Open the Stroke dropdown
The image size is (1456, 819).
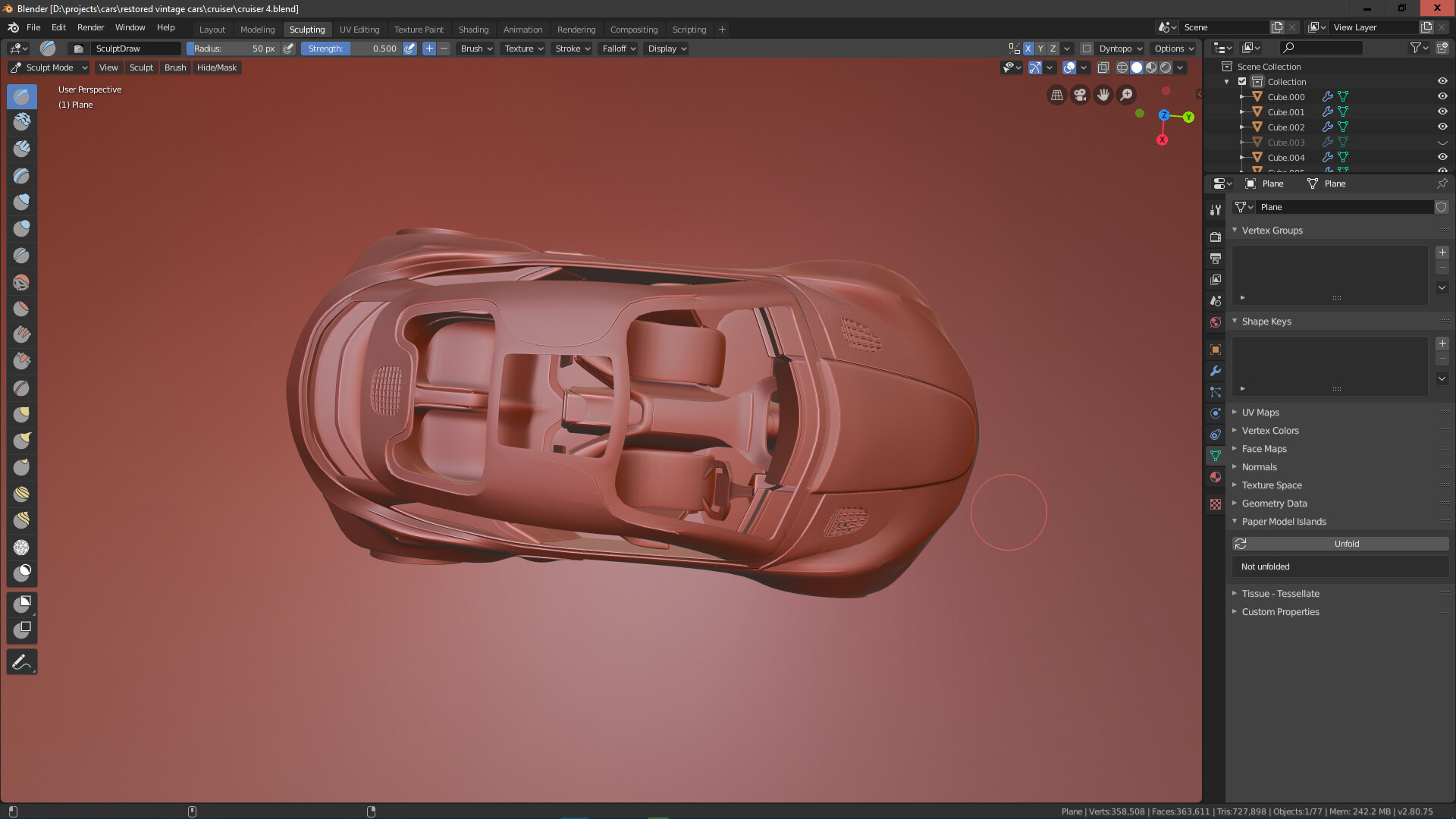(573, 49)
